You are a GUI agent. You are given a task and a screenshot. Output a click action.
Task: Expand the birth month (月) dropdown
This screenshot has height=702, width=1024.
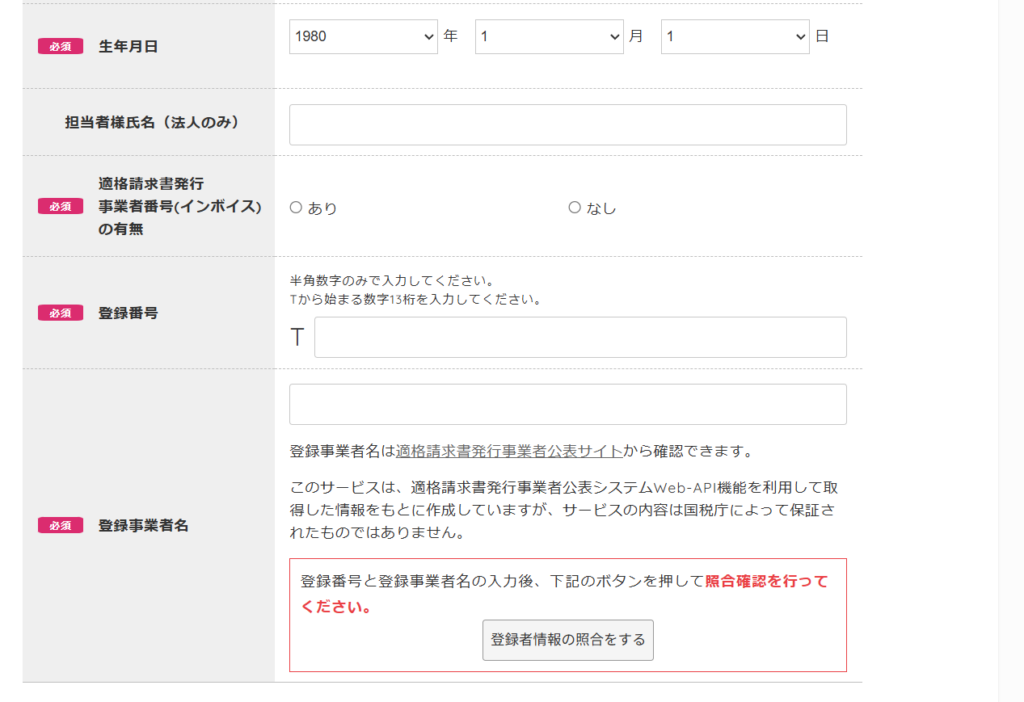click(x=549, y=37)
